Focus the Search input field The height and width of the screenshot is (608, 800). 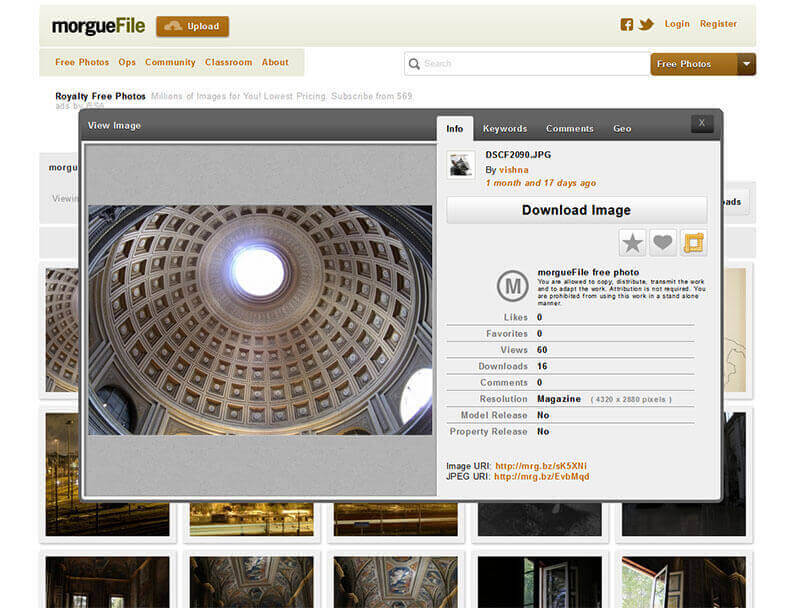(x=528, y=64)
